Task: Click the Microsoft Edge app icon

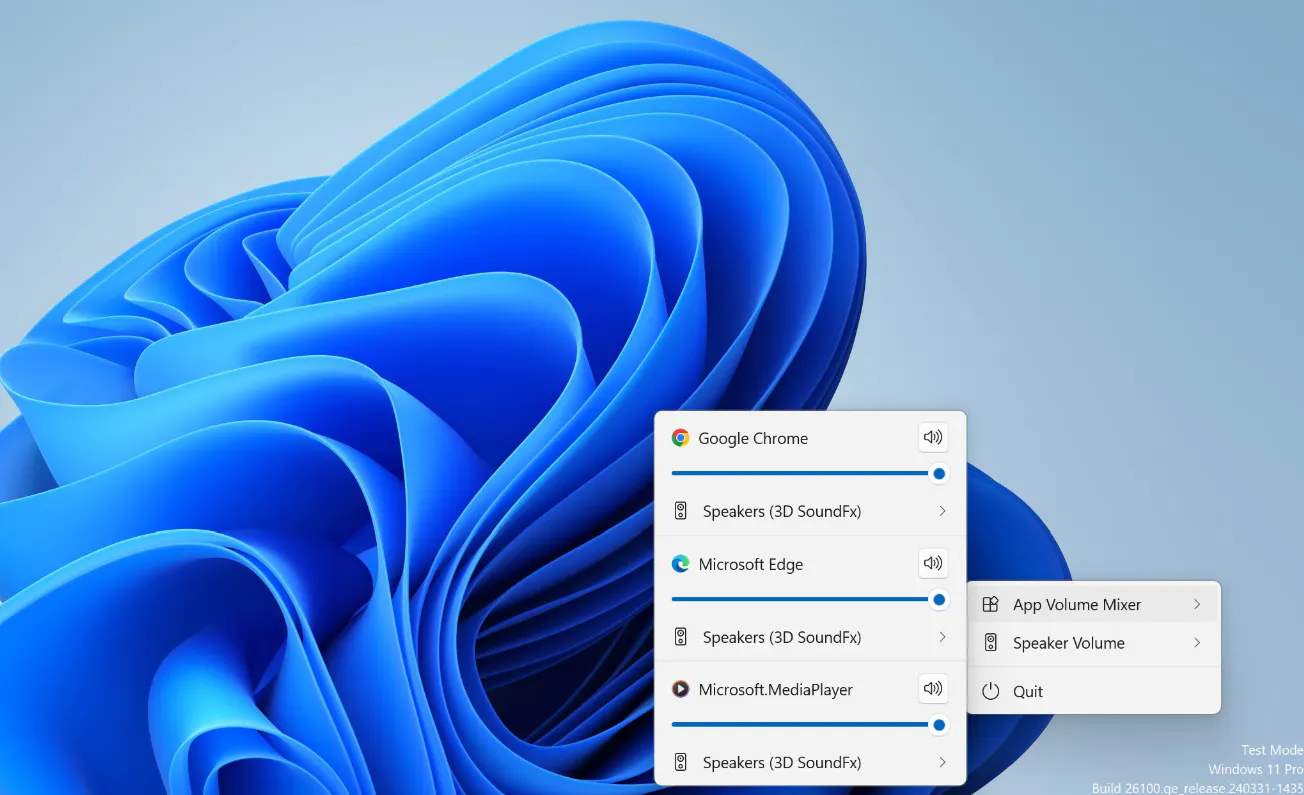Action: click(x=680, y=564)
